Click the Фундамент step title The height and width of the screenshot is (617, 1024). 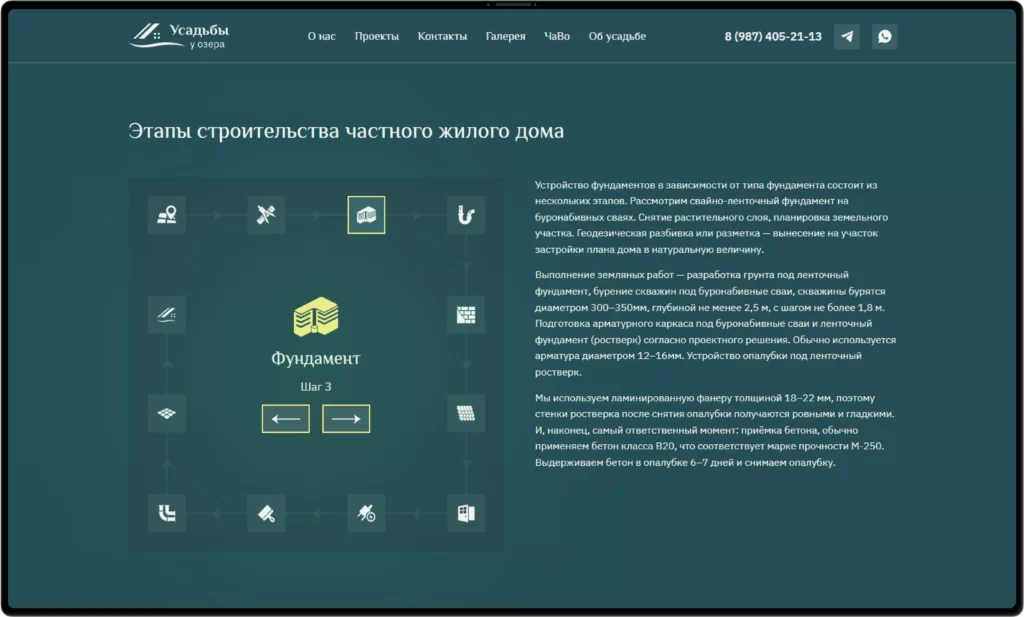(x=316, y=358)
